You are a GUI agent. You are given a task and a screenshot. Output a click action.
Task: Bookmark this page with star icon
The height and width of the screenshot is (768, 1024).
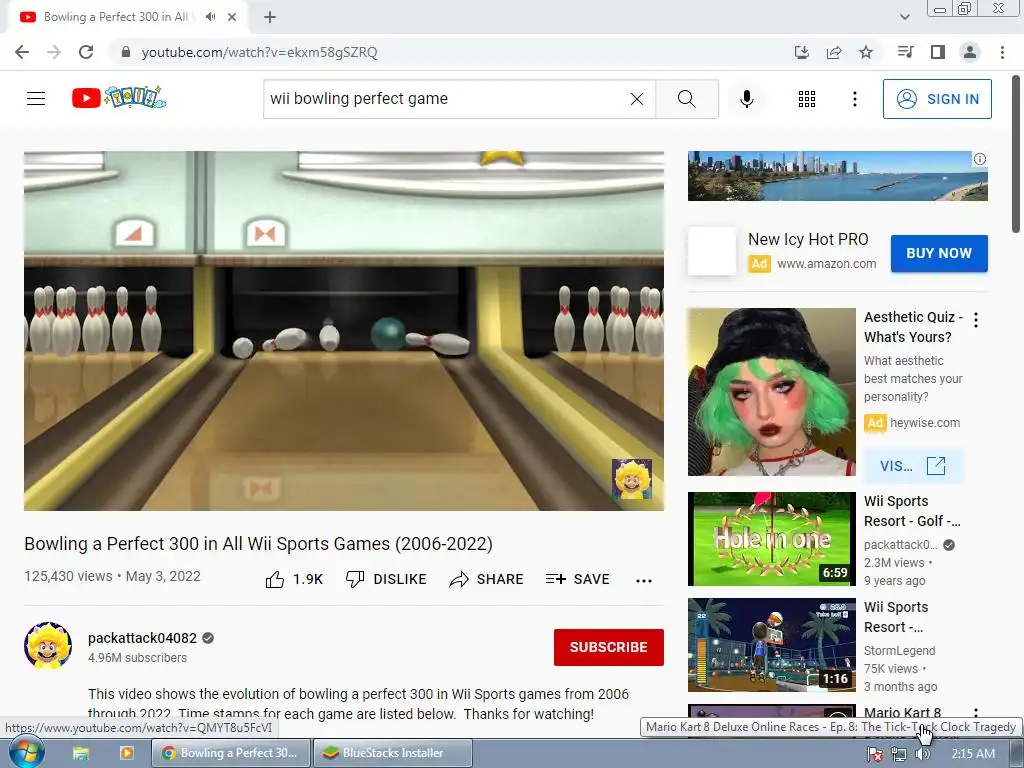[x=866, y=52]
